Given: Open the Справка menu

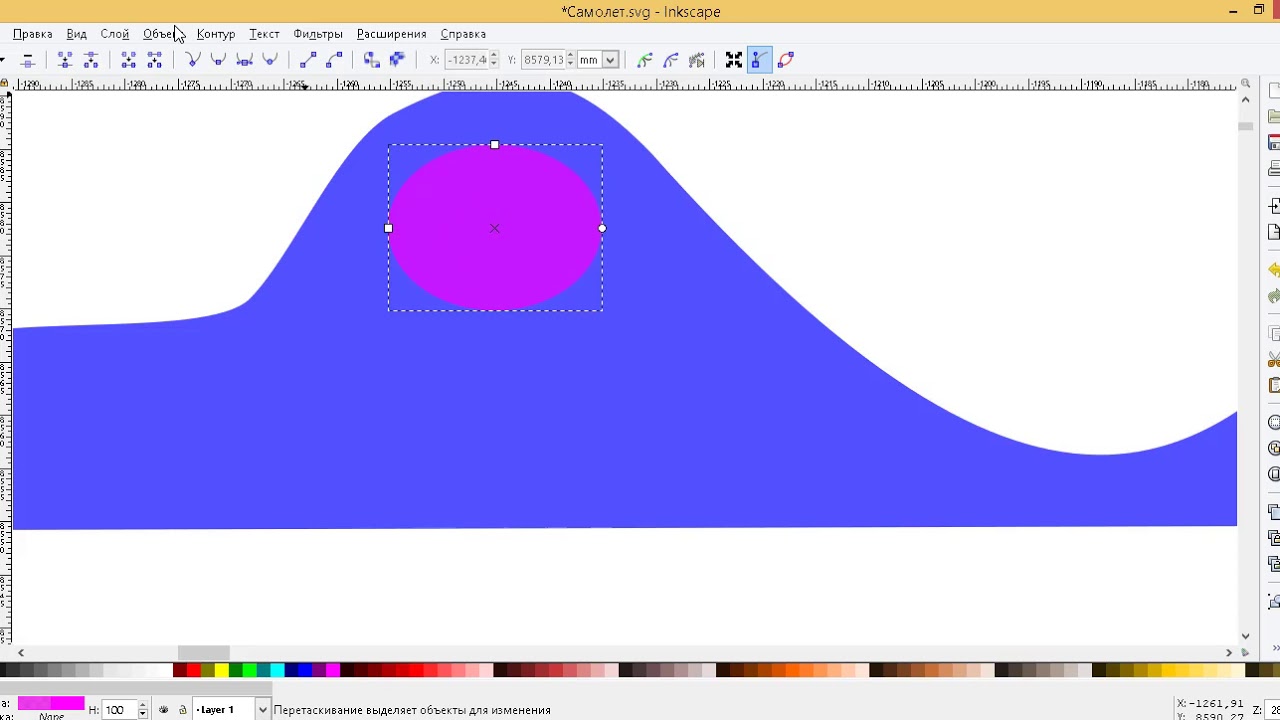Looking at the screenshot, I should pyautogui.click(x=463, y=34).
